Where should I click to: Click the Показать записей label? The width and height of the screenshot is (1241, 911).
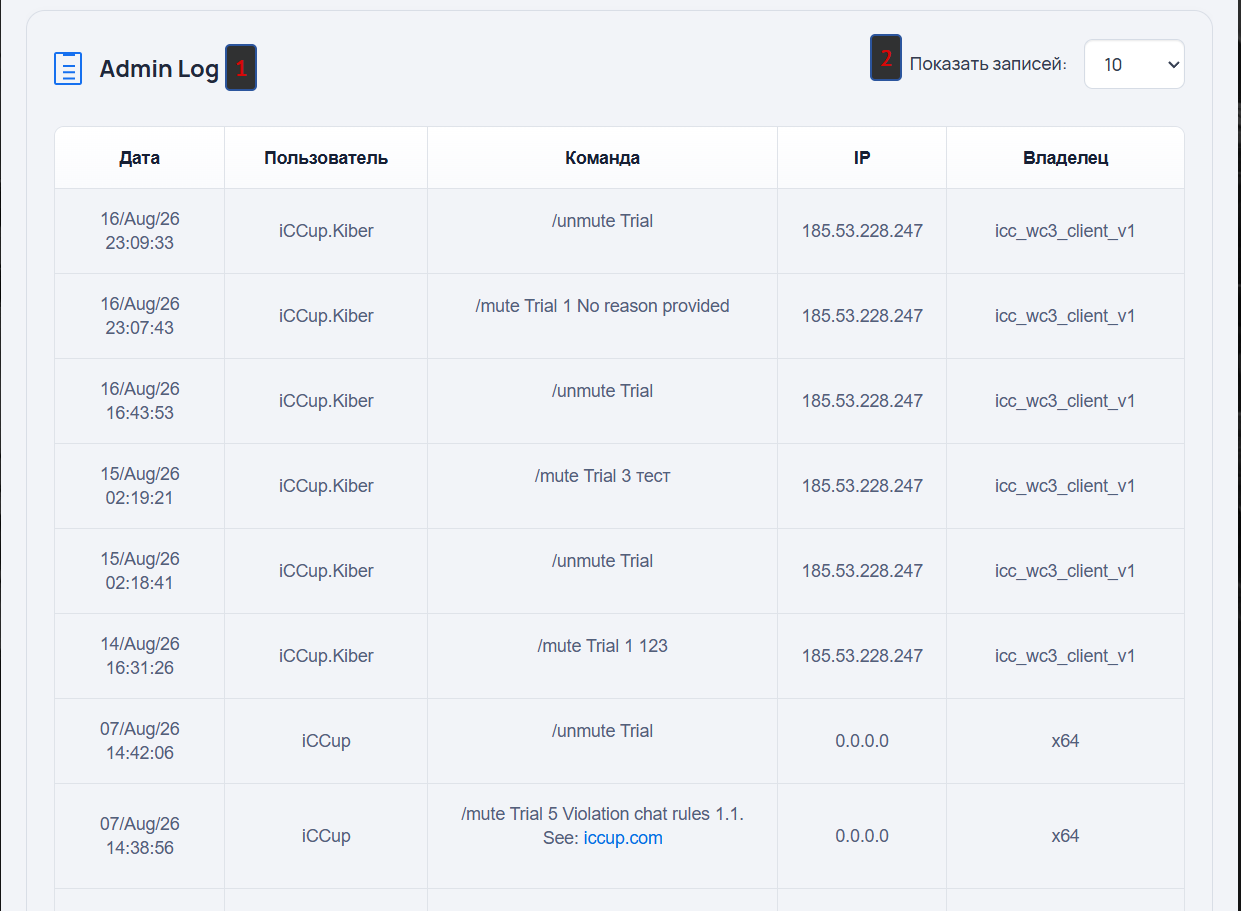click(x=988, y=64)
